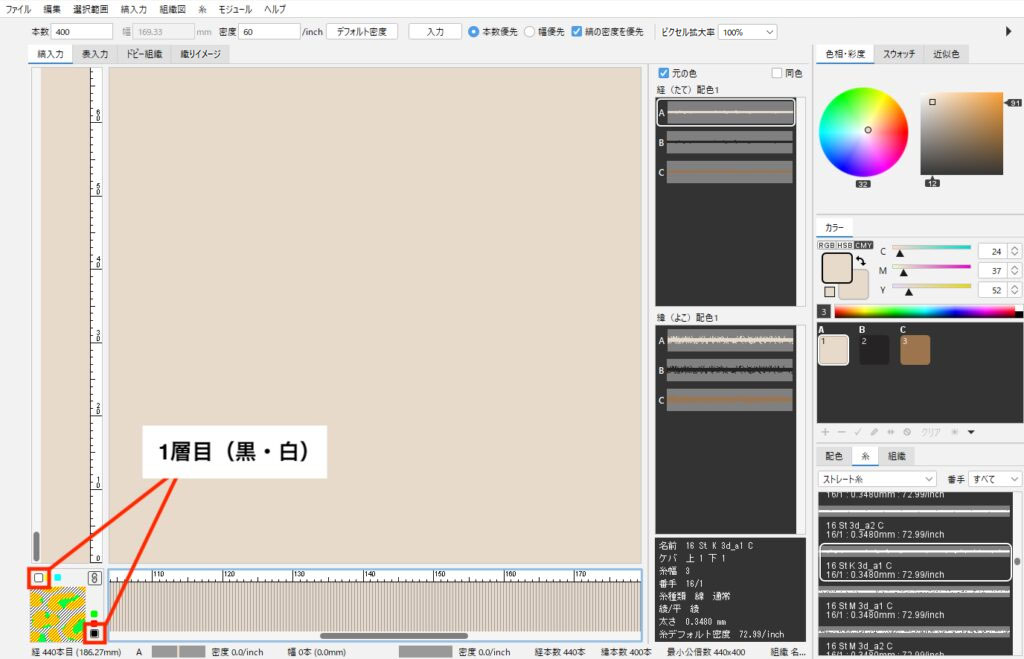Click the white layer square above the weave thumbnail
The height and width of the screenshot is (659, 1024).
pos(38,578)
